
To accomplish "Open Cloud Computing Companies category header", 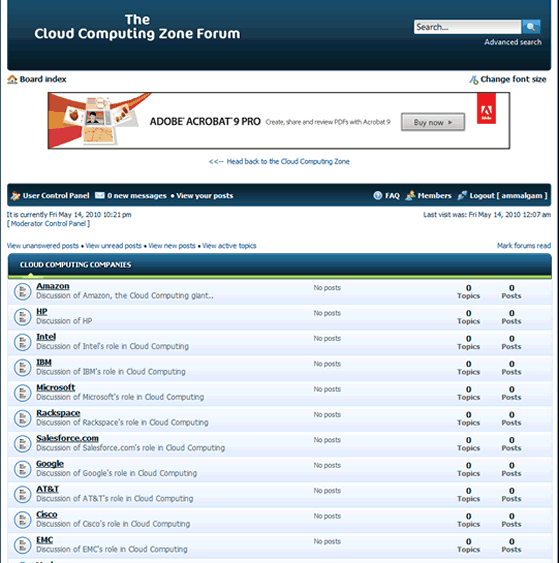I will pyautogui.click(x=75, y=265).
